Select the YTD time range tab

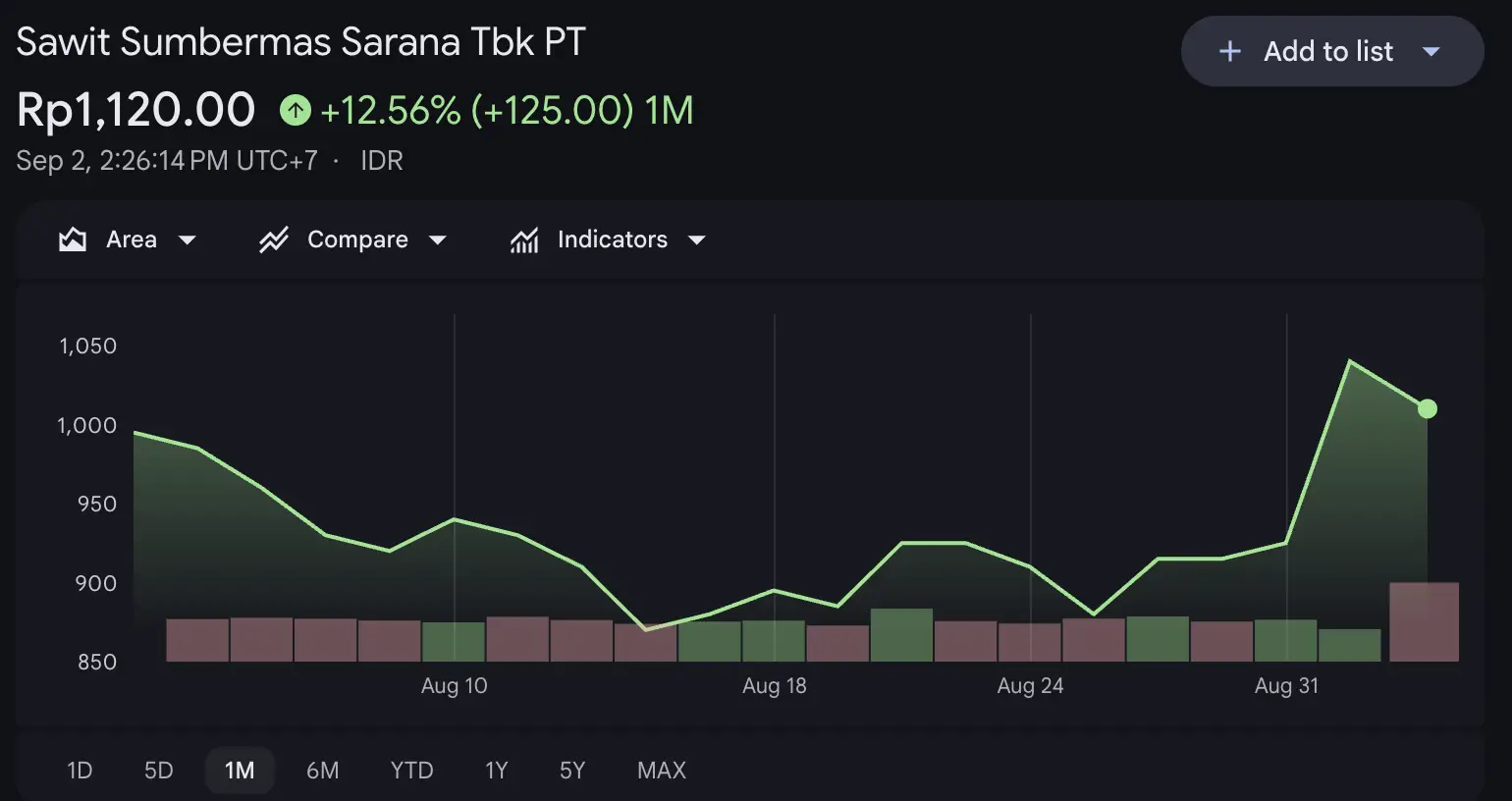point(411,771)
